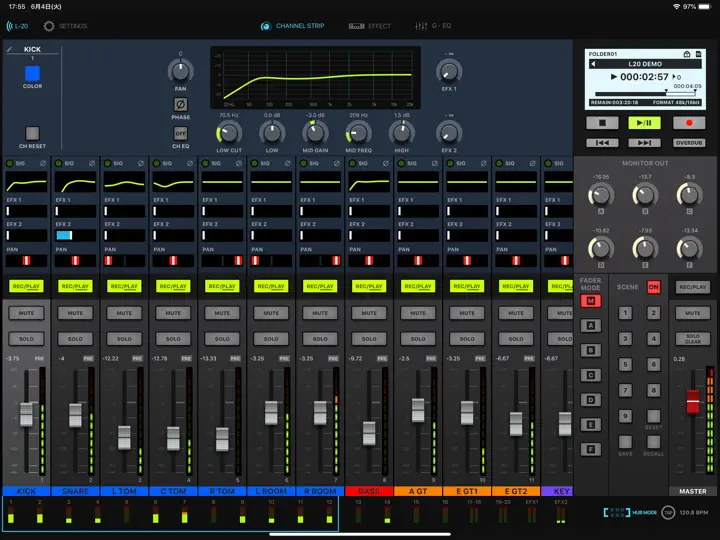This screenshot has width=720, height=540.
Task: Pick the blue channel COLOR swatch
Action: click(x=32, y=73)
